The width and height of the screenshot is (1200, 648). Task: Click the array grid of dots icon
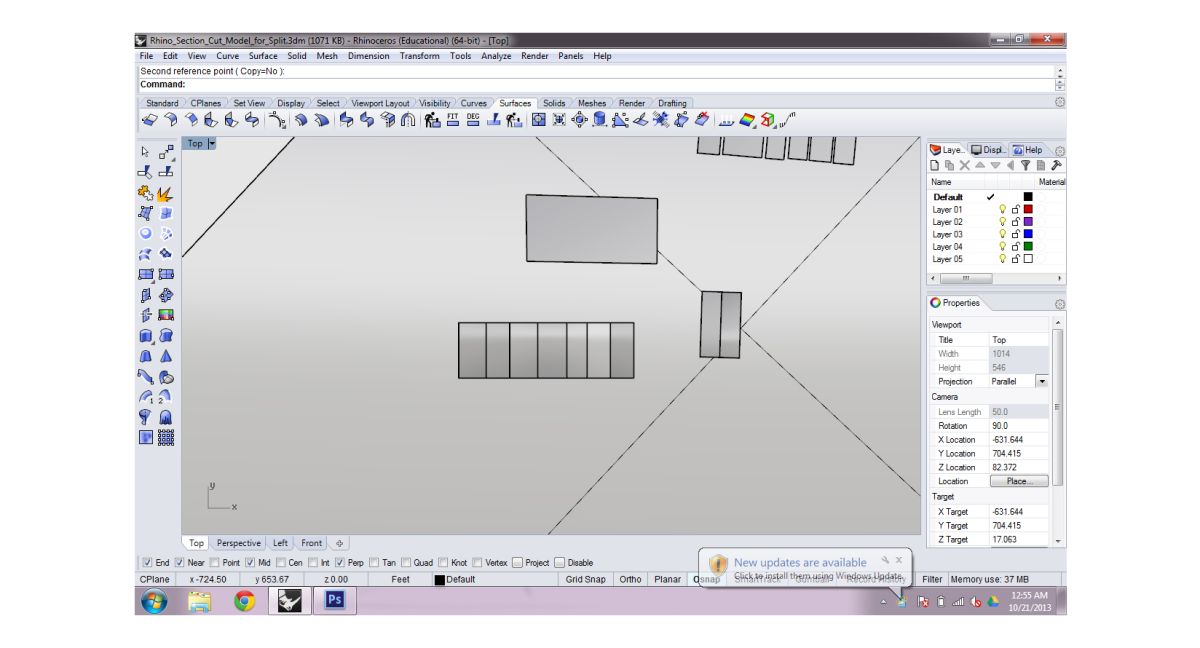point(166,437)
